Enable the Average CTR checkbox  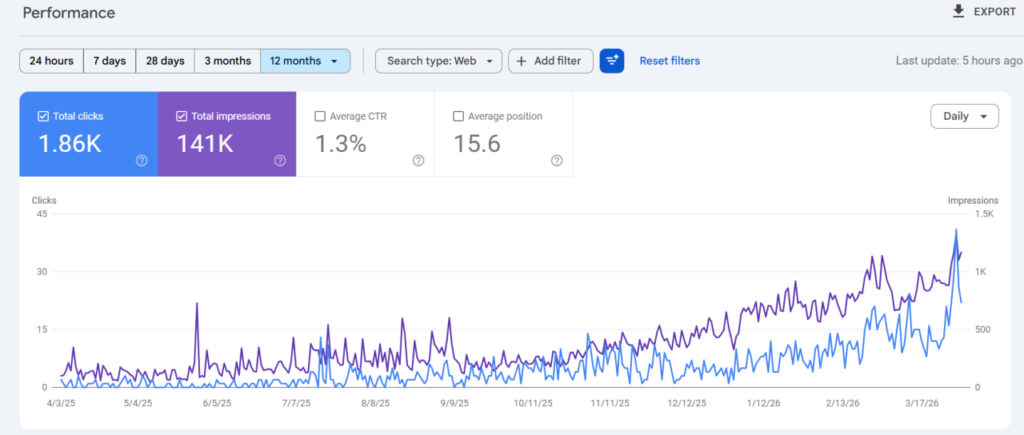coord(320,116)
